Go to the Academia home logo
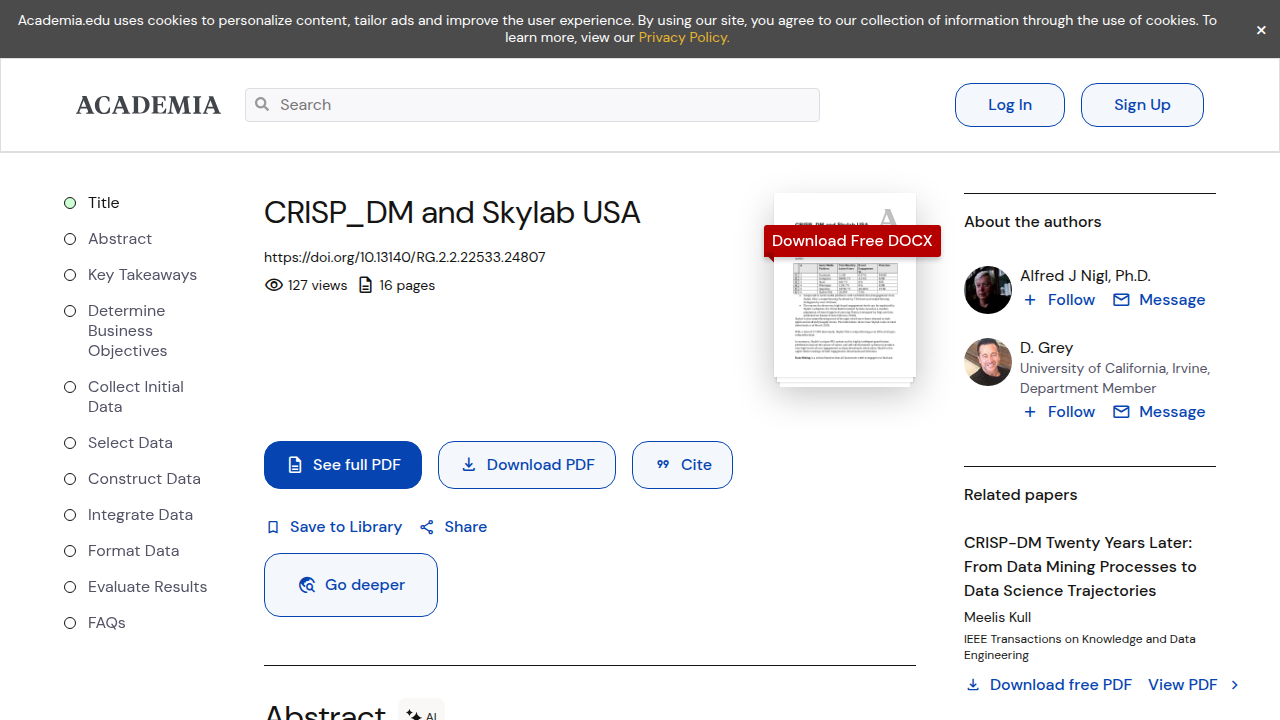Image resolution: width=1280 pixels, height=720 pixels. (148, 105)
